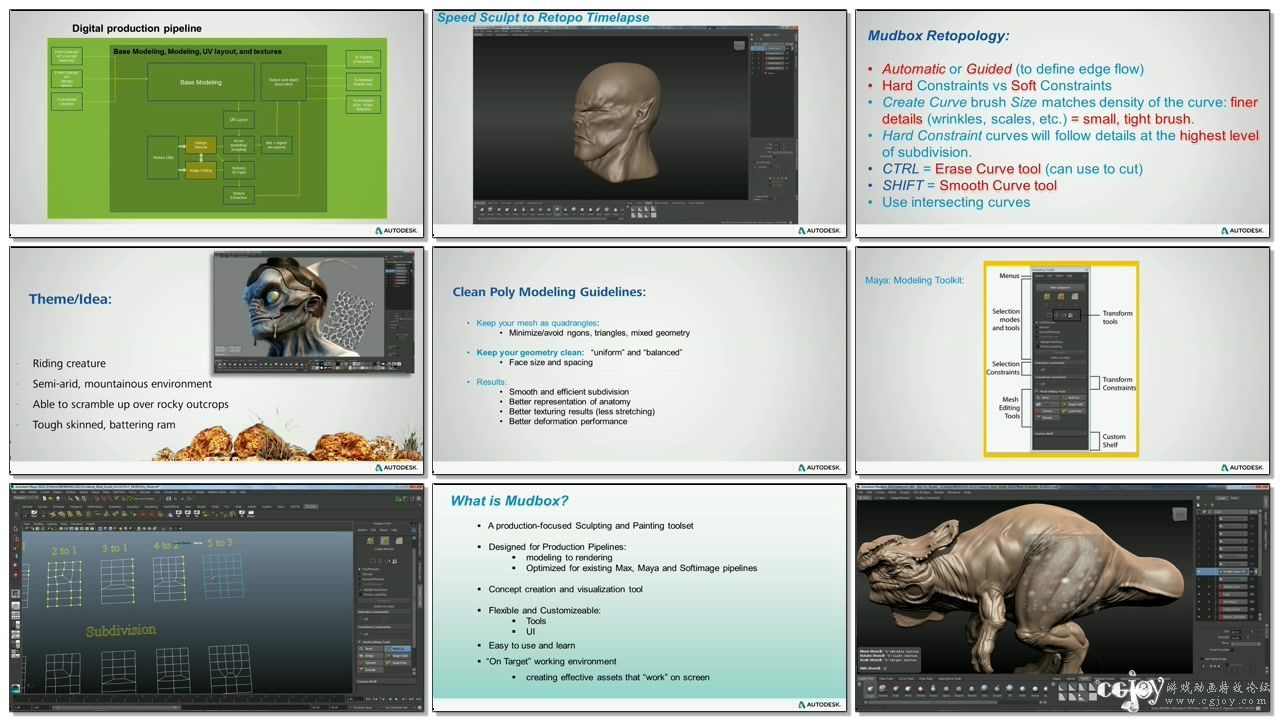Click the 'Transform tools' label in Modeling Toolkit slide
This screenshot has height=722, width=1280.
click(x=1117, y=318)
